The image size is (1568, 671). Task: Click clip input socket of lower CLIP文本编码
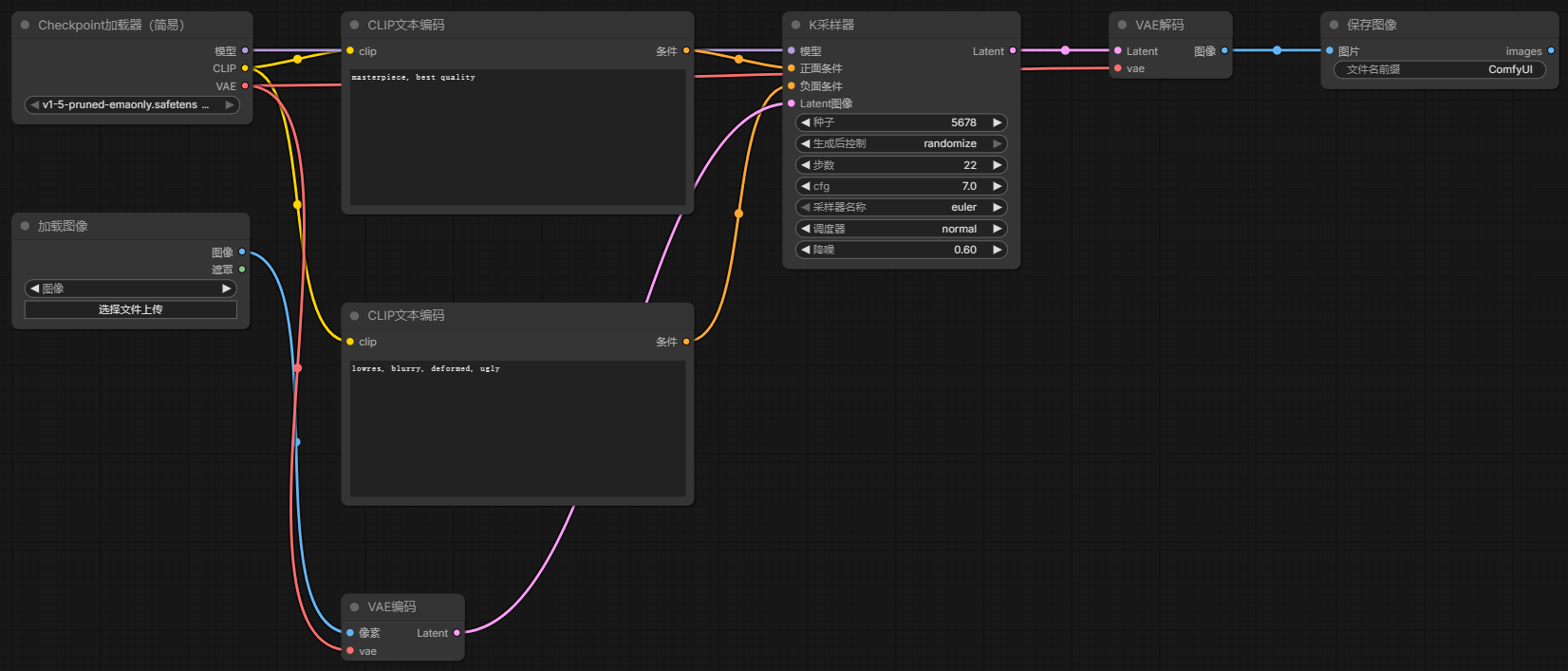click(x=350, y=342)
